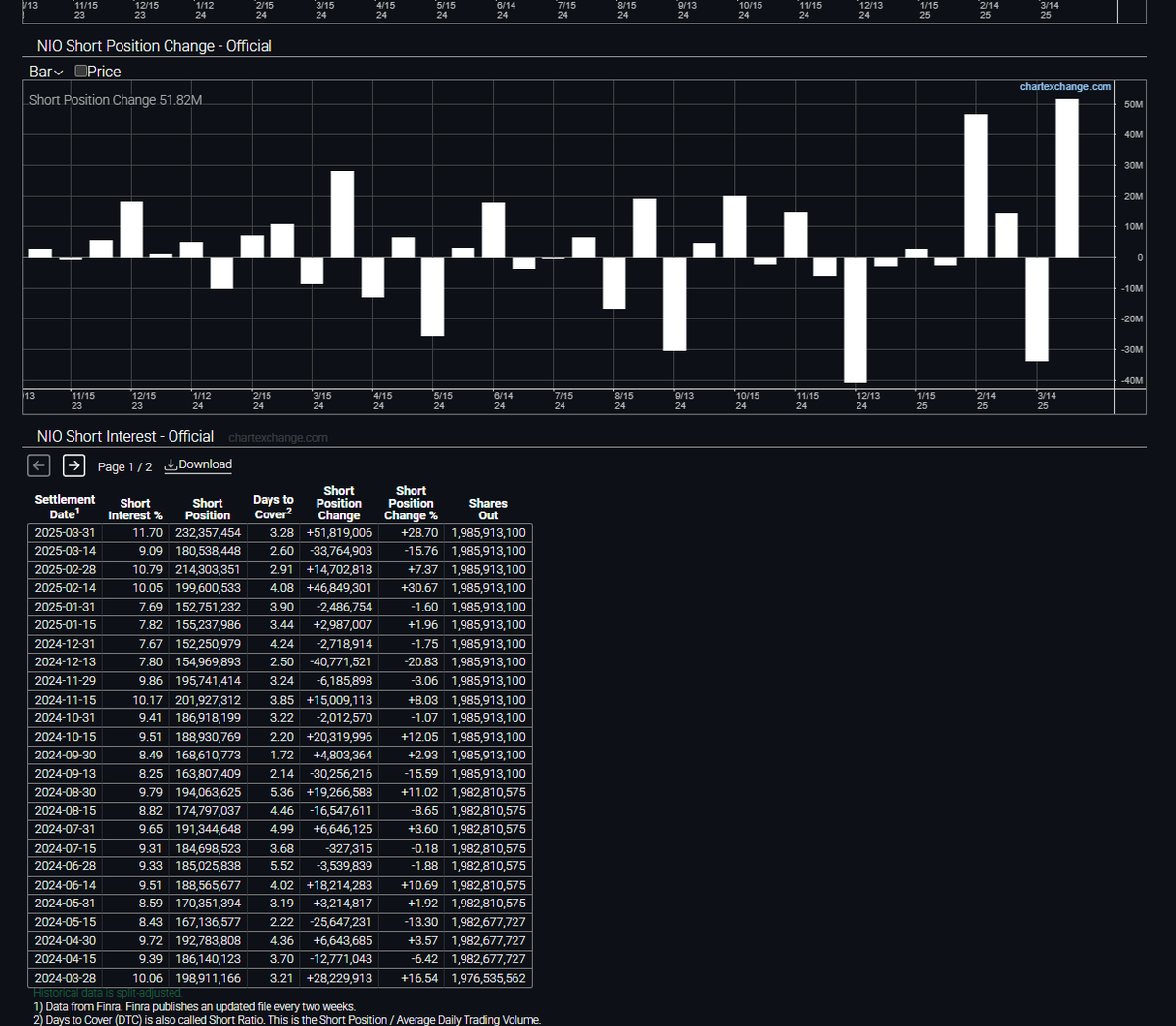Click the NIO Short Position Change title

(154, 46)
